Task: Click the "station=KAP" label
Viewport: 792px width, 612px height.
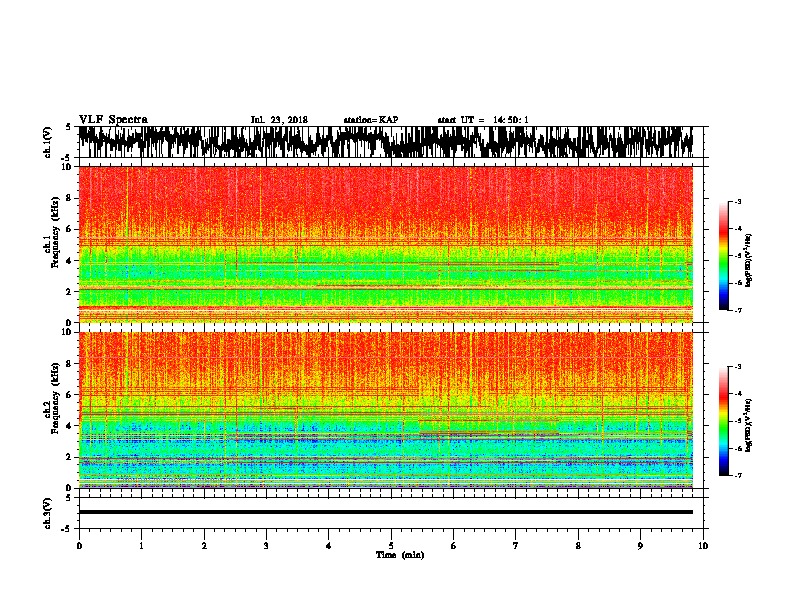Action: point(371,120)
